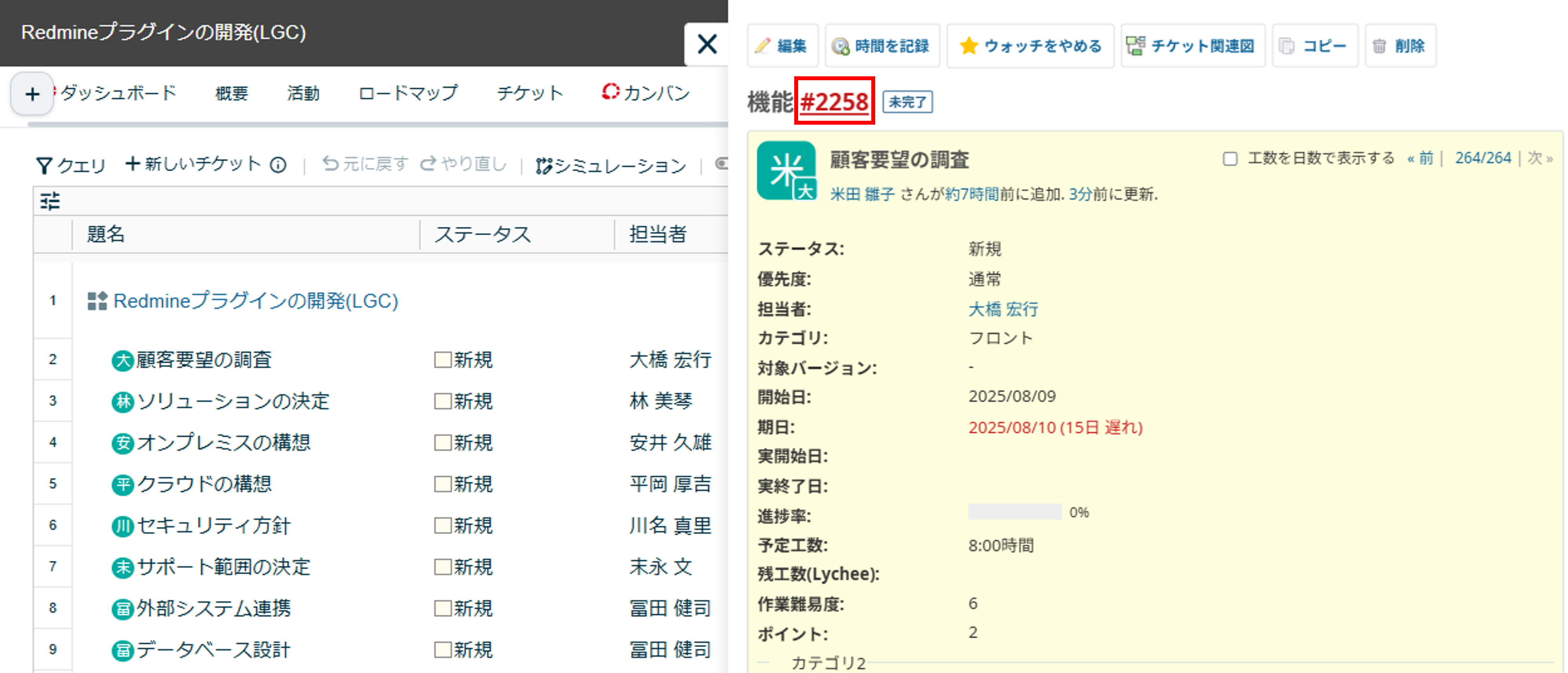This screenshot has width=1568, height=673.
Task: Click やり直し redo
Action: click(464, 163)
